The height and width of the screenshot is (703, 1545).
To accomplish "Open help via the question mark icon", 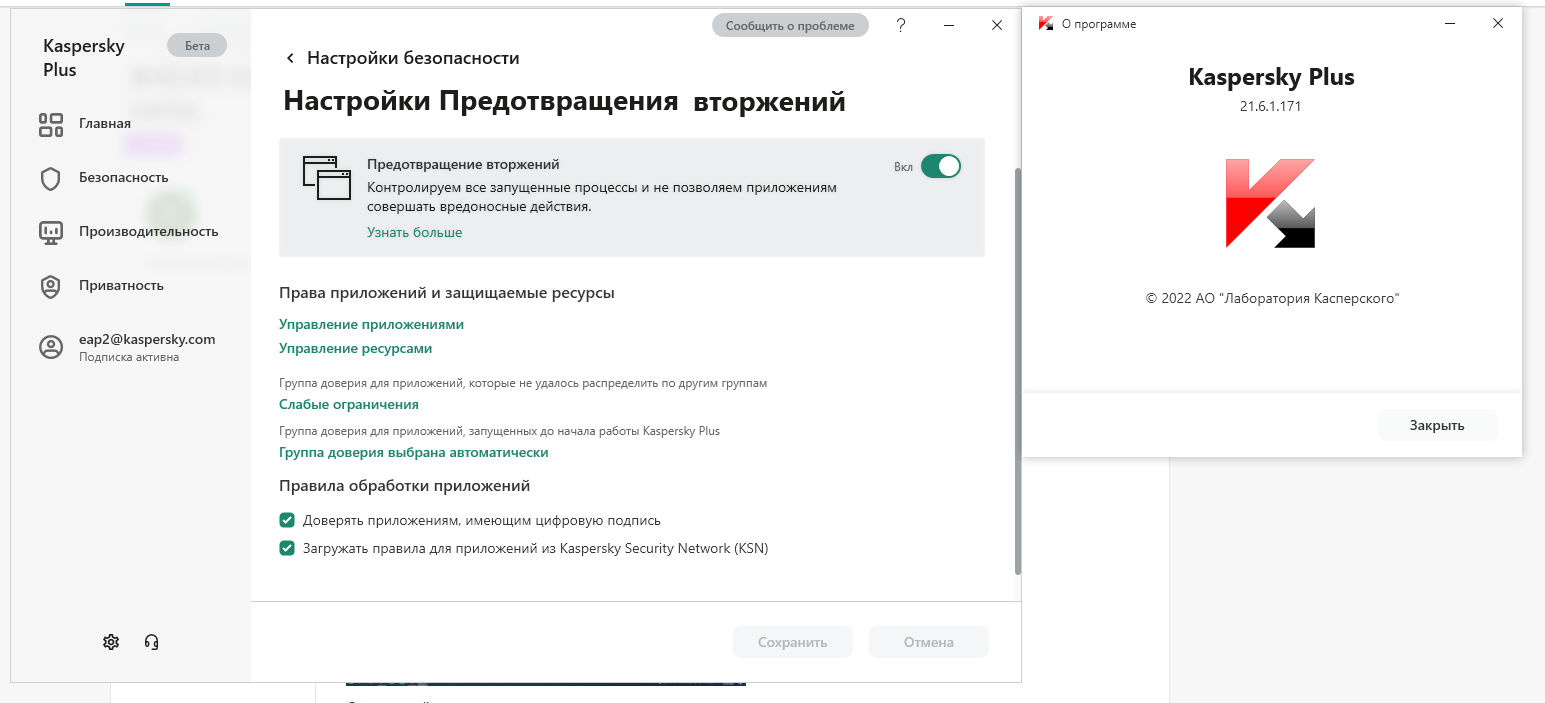I will click(901, 25).
